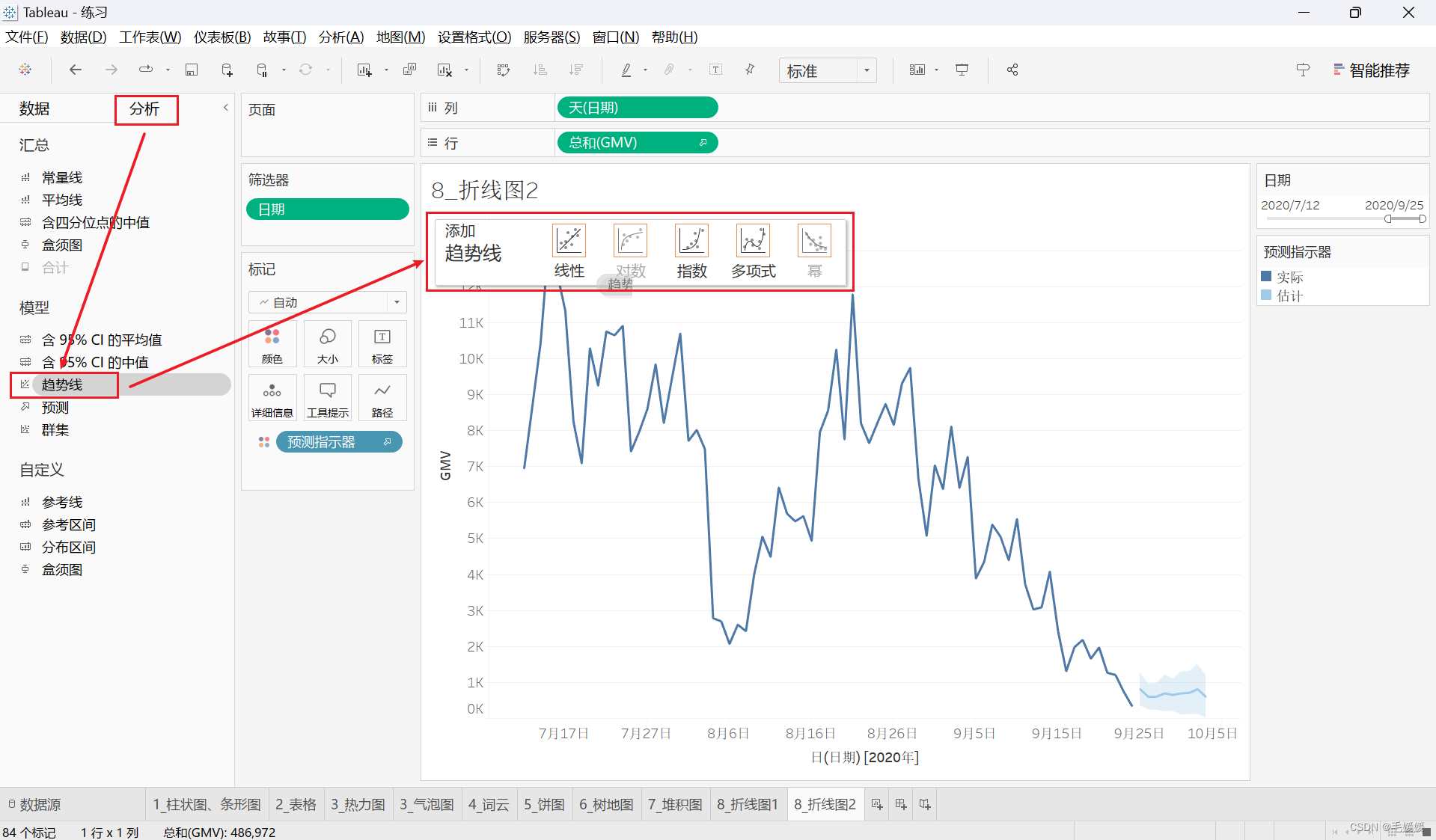Open the dropdown arrow next to new worksheet
Screen dimensions: 1436x840
386,70
